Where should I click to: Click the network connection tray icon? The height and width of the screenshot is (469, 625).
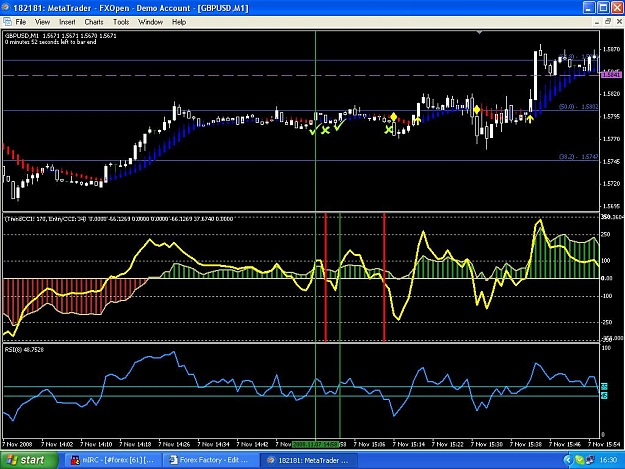click(x=590, y=460)
